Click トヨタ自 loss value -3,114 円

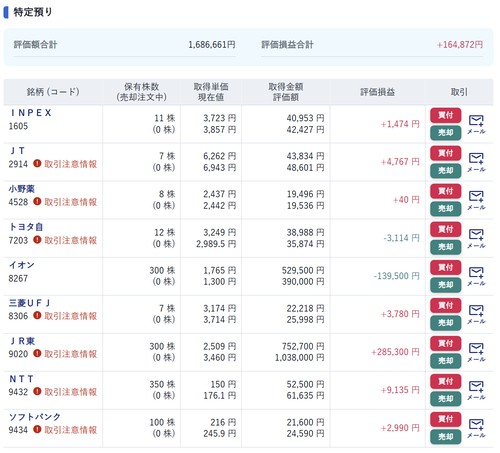coord(401,238)
